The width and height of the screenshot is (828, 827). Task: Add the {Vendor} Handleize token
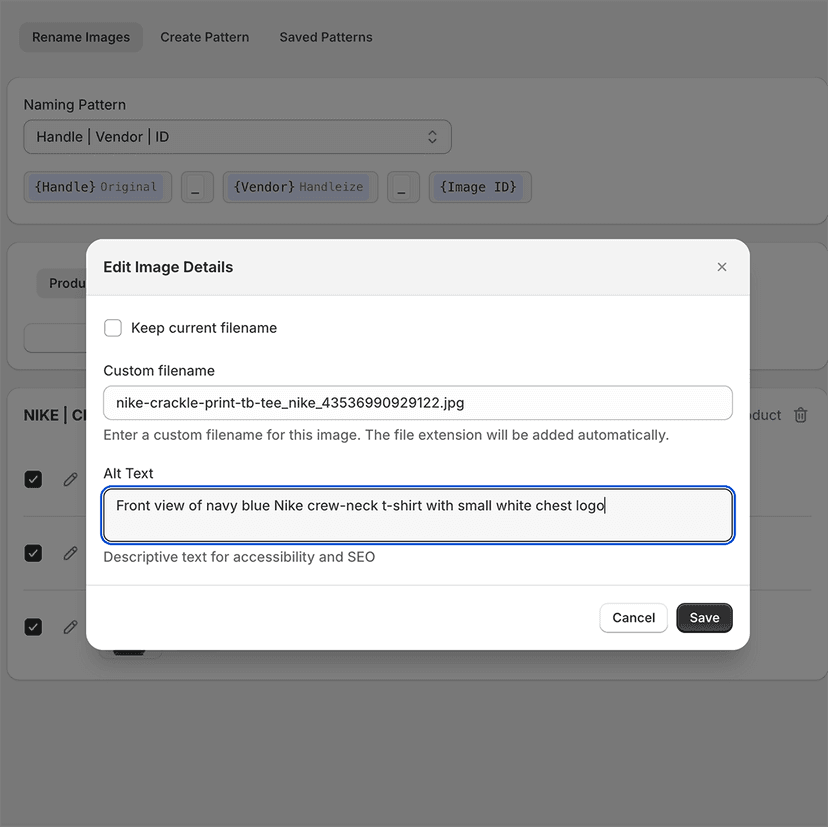pyautogui.click(x=300, y=187)
